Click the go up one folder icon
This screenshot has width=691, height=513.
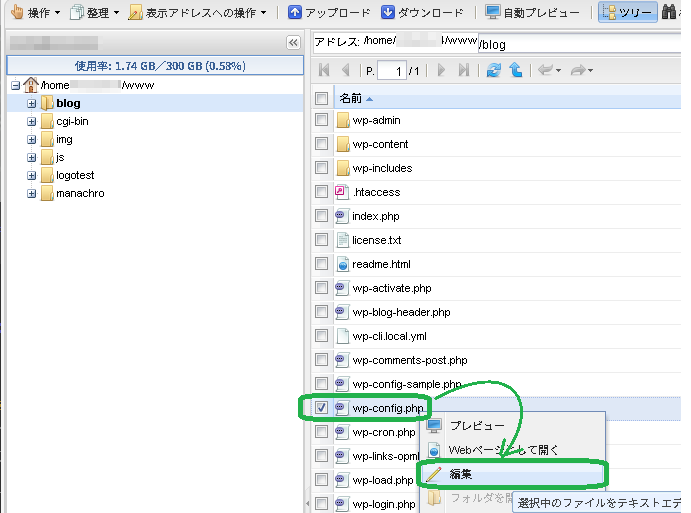515,70
